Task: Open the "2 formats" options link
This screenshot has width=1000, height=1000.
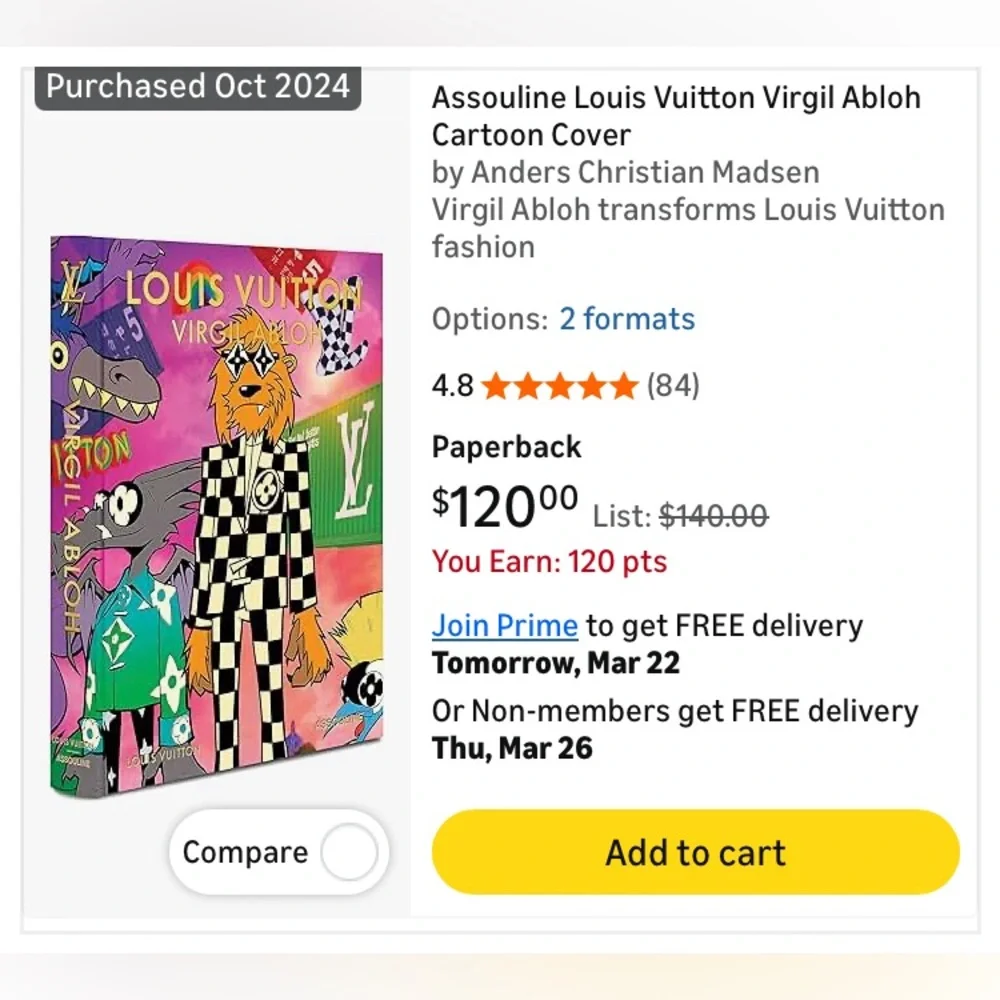Action: click(x=628, y=319)
